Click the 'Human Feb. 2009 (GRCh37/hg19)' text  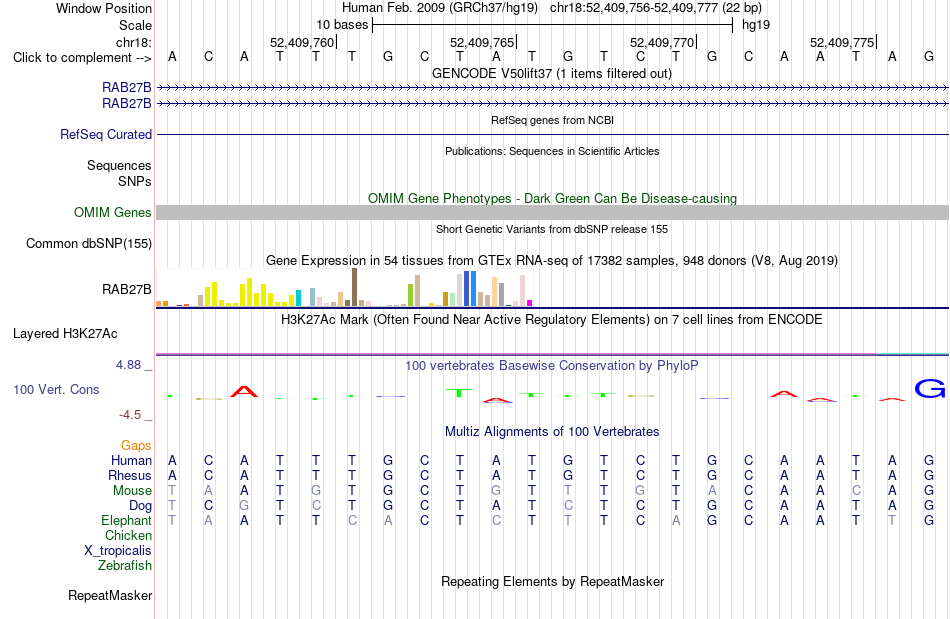(x=440, y=8)
